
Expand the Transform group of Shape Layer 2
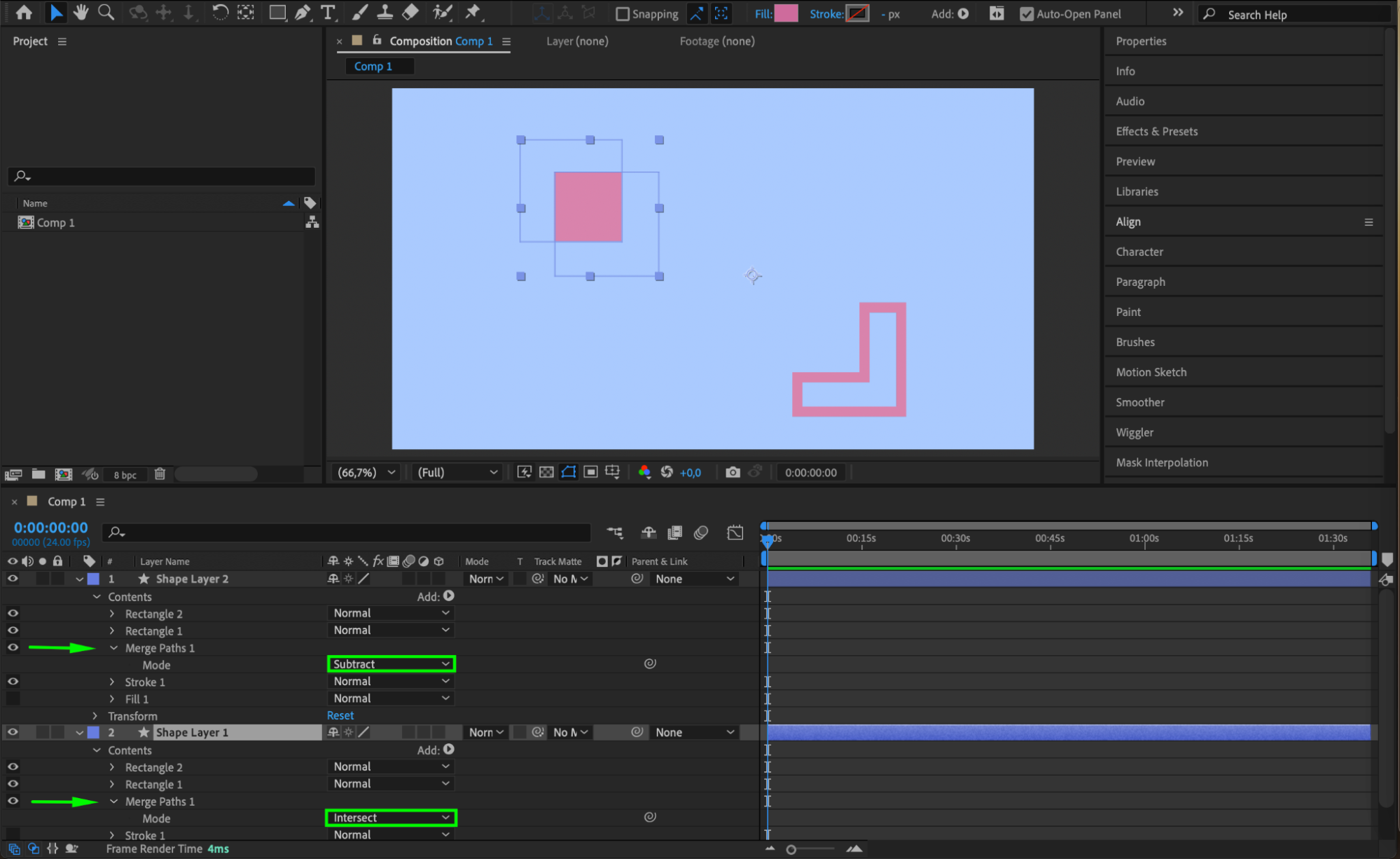[95, 716]
